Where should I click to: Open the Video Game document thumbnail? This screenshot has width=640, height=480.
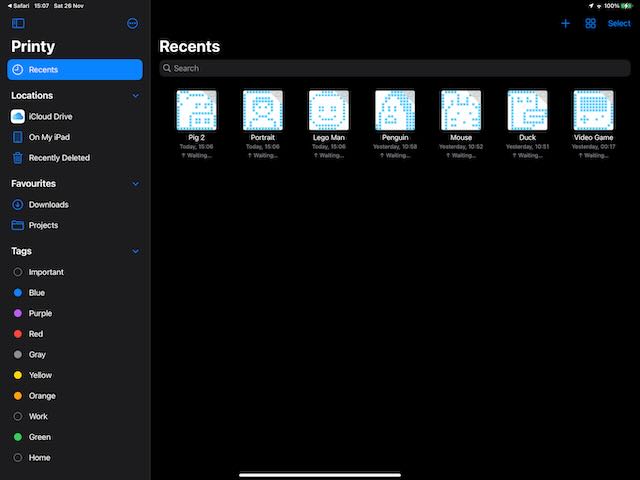[x=593, y=110]
